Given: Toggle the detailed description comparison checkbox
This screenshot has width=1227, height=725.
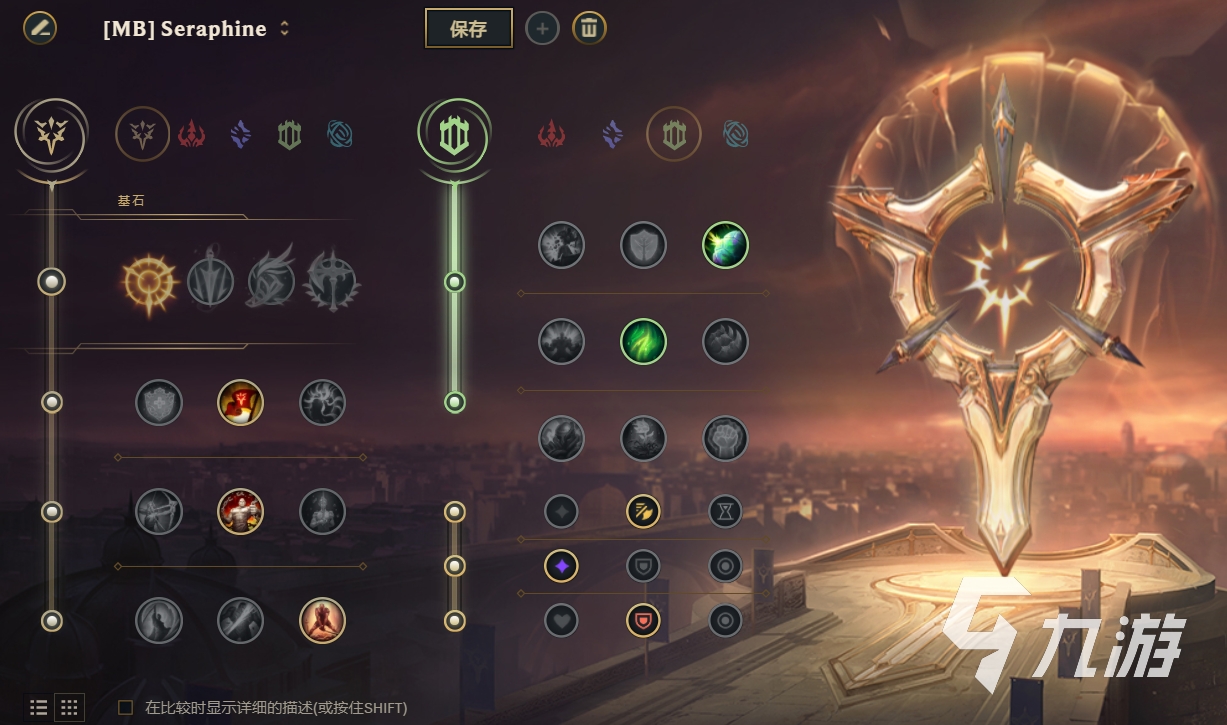Looking at the screenshot, I should (x=126, y=708).
